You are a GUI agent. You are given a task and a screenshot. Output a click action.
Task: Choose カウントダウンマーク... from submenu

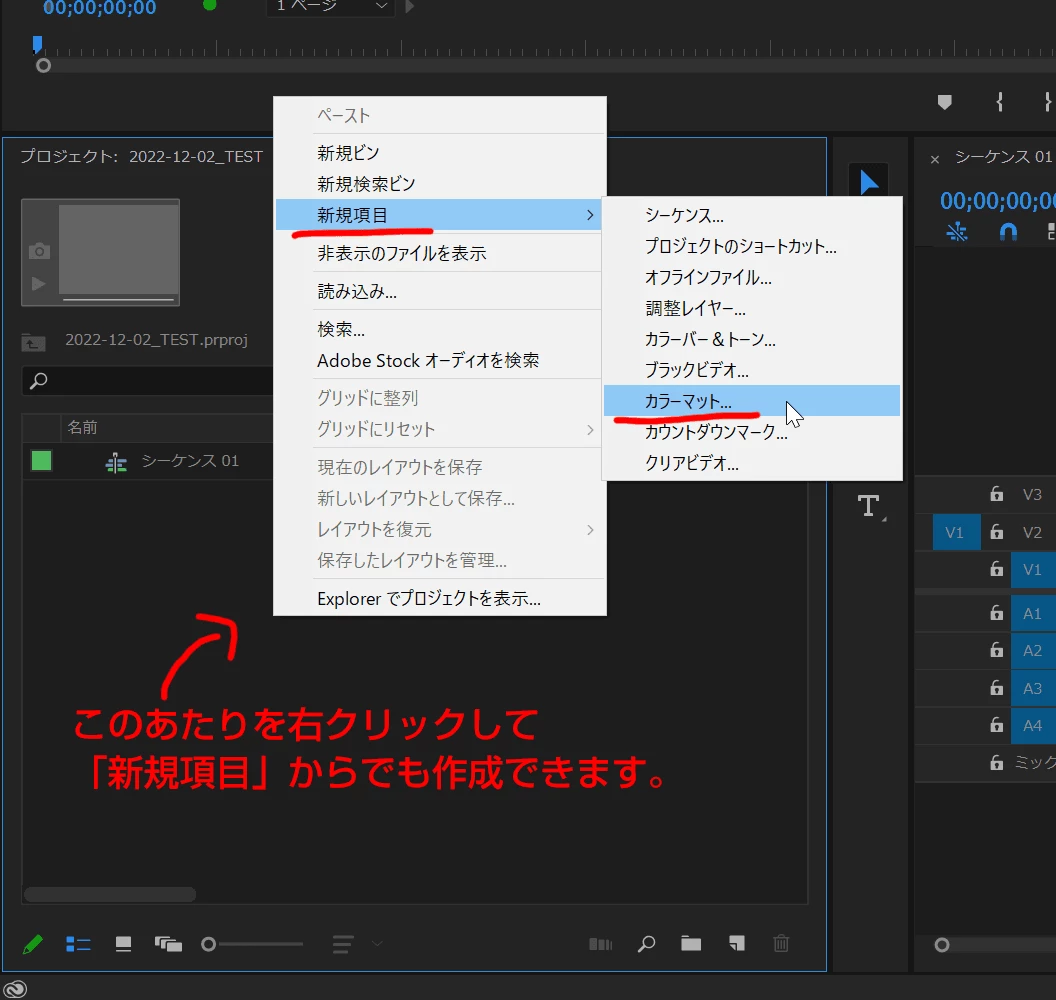click(x=752, y=432)
